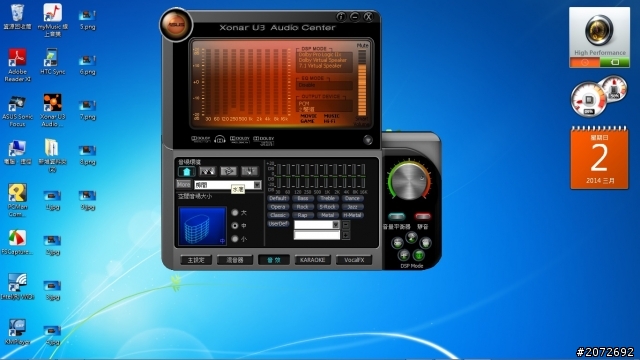Select the fourth sound environment preset icon
This screenshot has height=360, width=640.
249,171
